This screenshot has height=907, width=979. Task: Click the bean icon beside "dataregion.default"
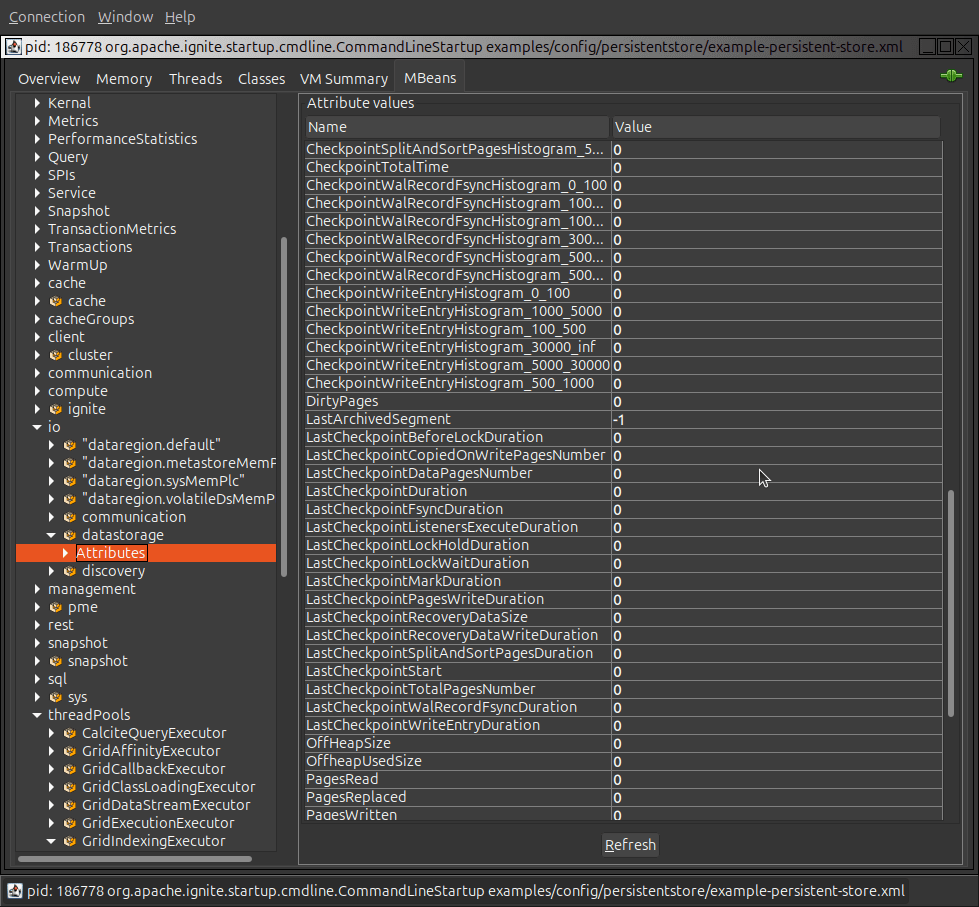pyautogui.click(x=70, y=445)
